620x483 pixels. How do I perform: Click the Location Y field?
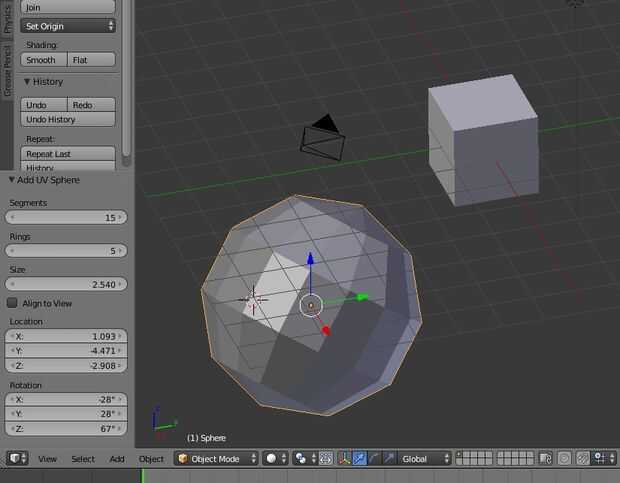pyautogui.click(x=66, y=351)
